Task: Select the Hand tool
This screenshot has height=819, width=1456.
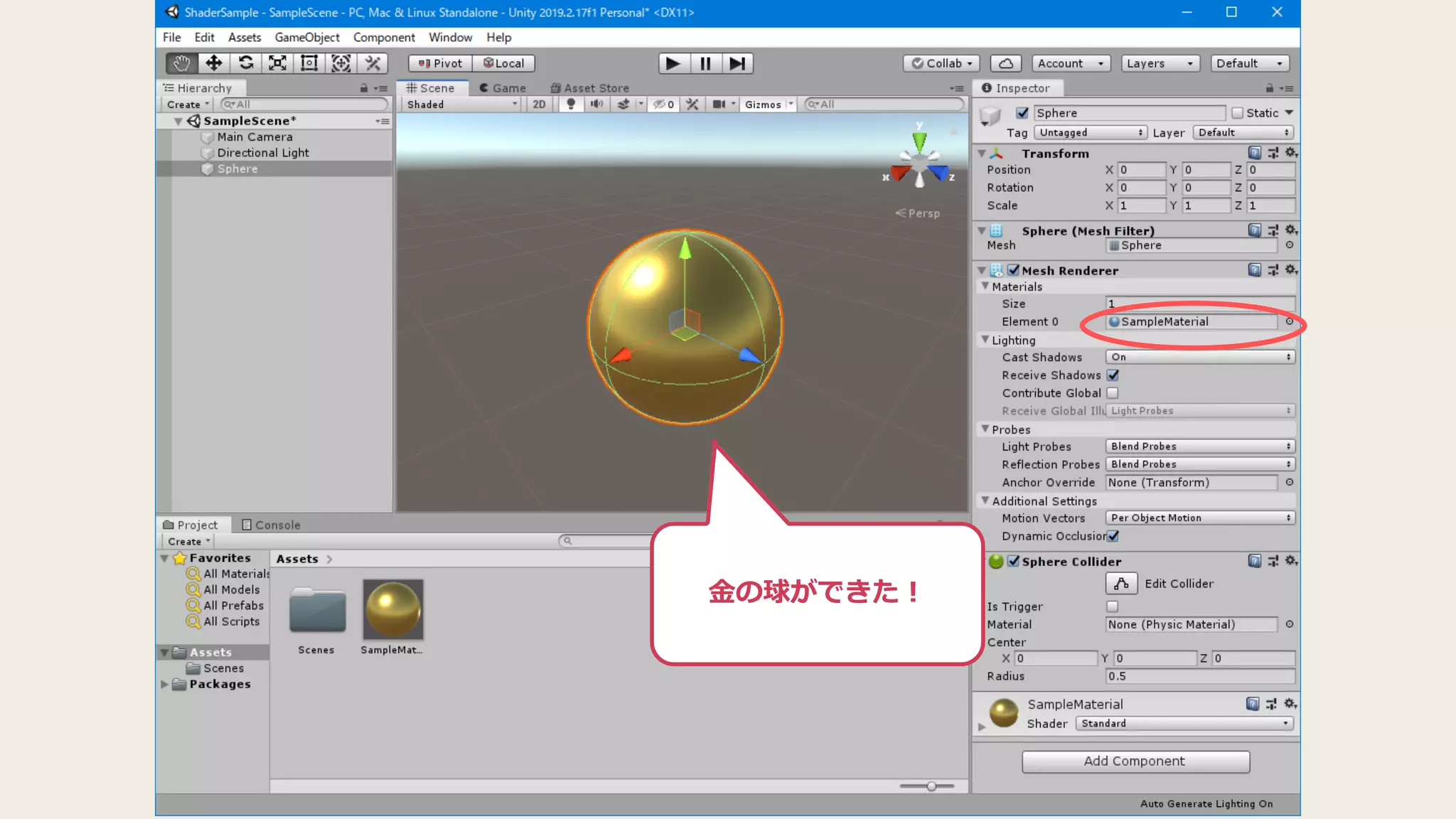Action: pos(181,63)
